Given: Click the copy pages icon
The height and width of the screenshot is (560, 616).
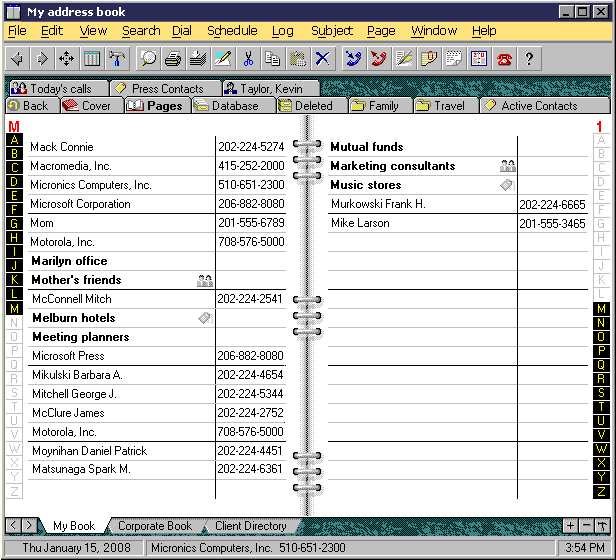Looking at the screenshot, I should (273, 59).
